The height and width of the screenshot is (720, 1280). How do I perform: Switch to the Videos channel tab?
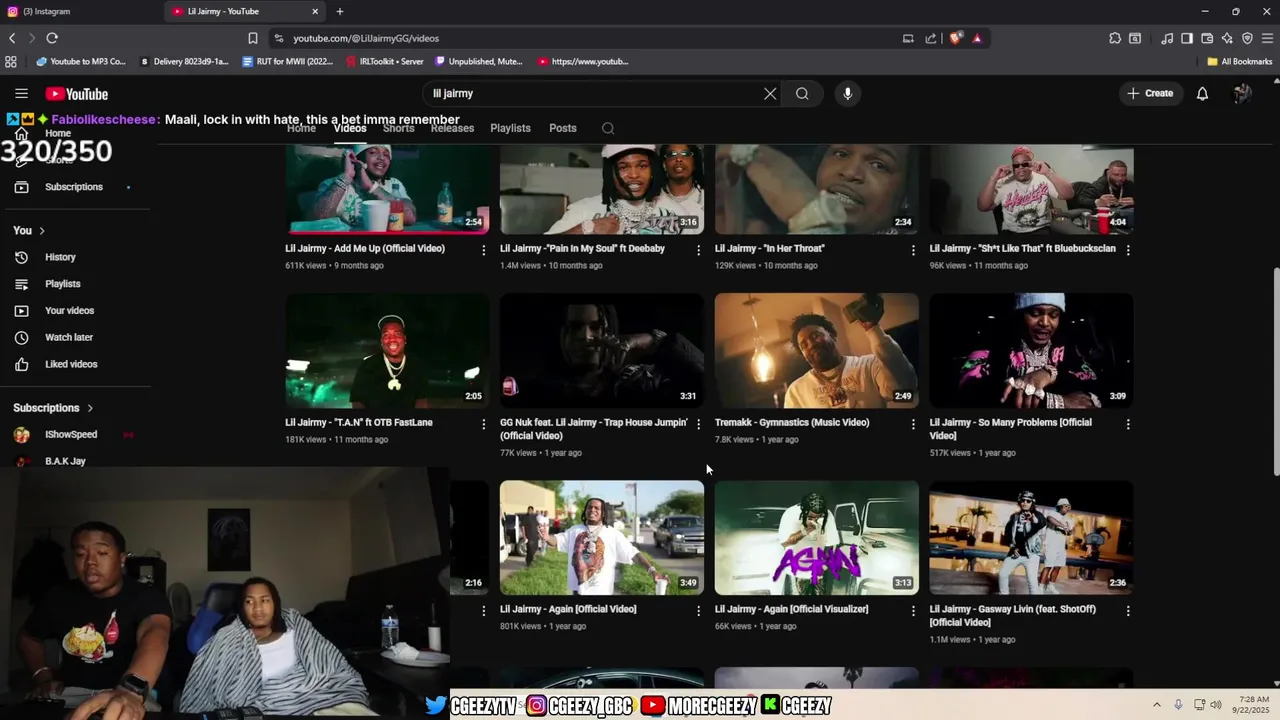click(350, 128)
